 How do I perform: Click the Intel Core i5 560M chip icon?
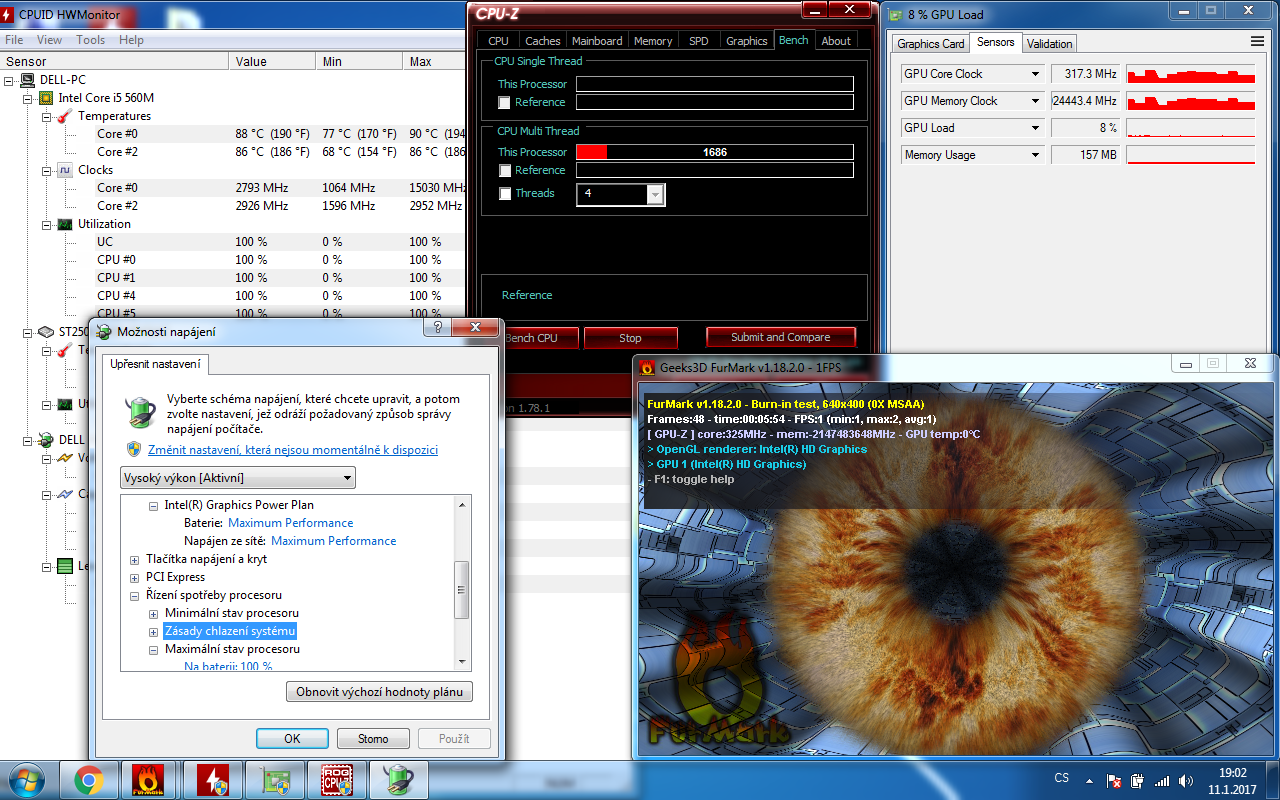(46, 98)
